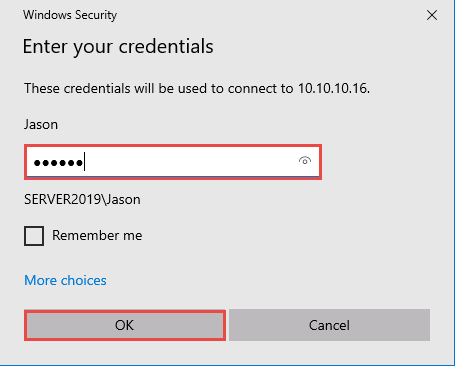Select the Jason username label

[x=41, y=125]
